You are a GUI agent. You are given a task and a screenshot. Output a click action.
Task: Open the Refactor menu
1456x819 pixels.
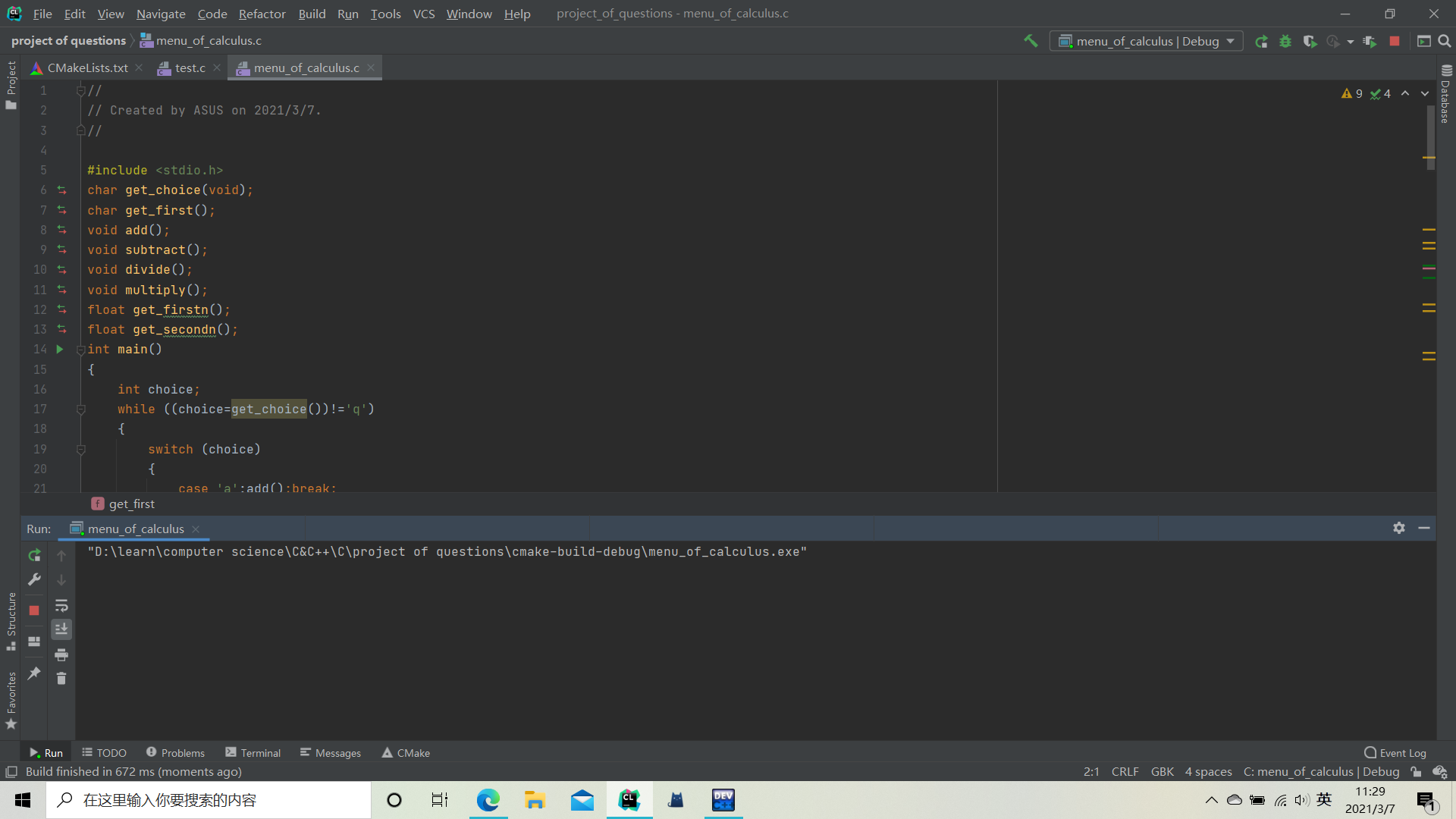click(x=262, y=14)
